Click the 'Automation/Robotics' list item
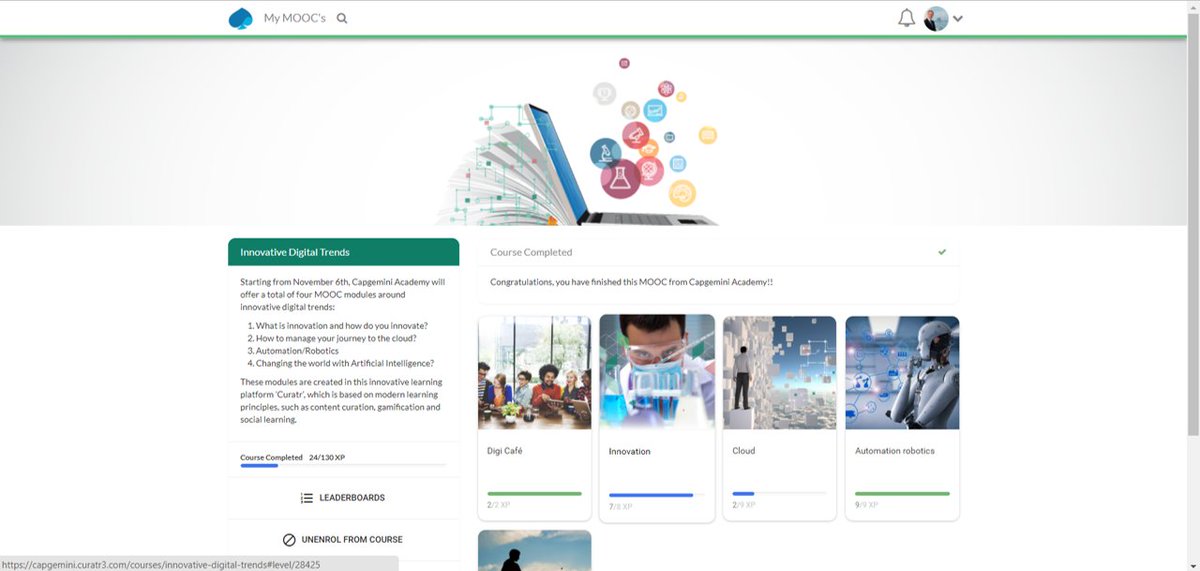This screenshot has width=1200, height=571. click(x=297, y=351)
